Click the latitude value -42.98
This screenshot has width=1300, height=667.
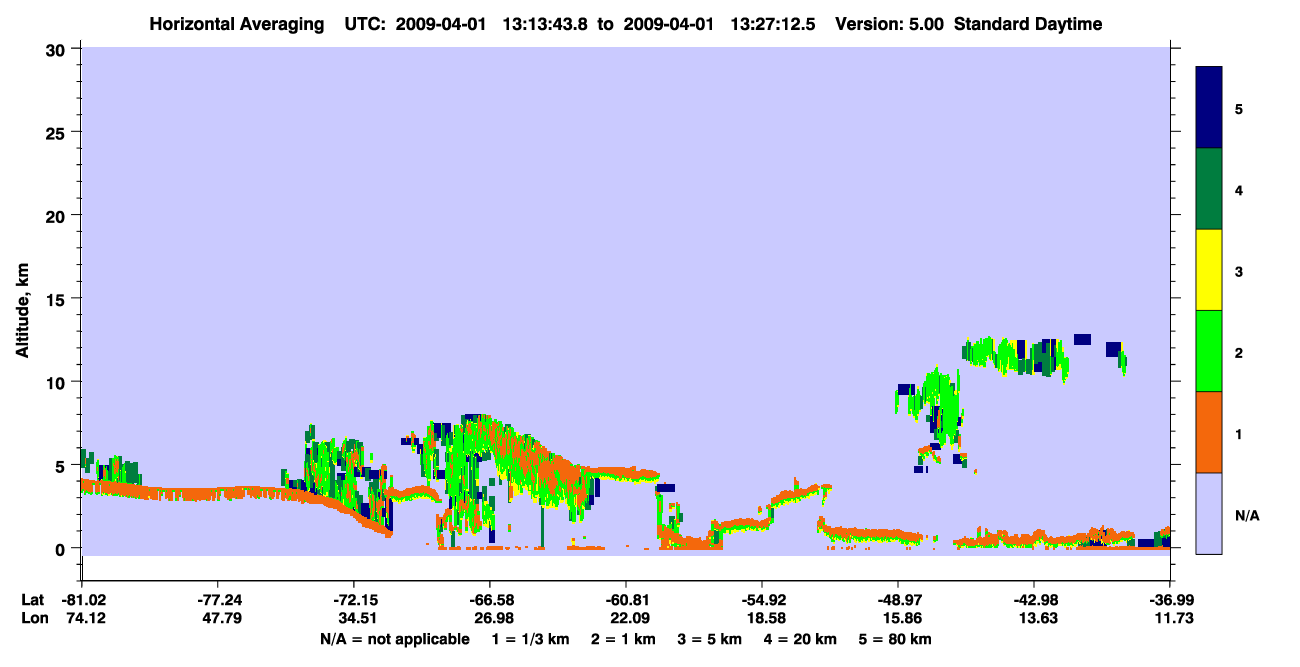click(x=1034, y=600)
